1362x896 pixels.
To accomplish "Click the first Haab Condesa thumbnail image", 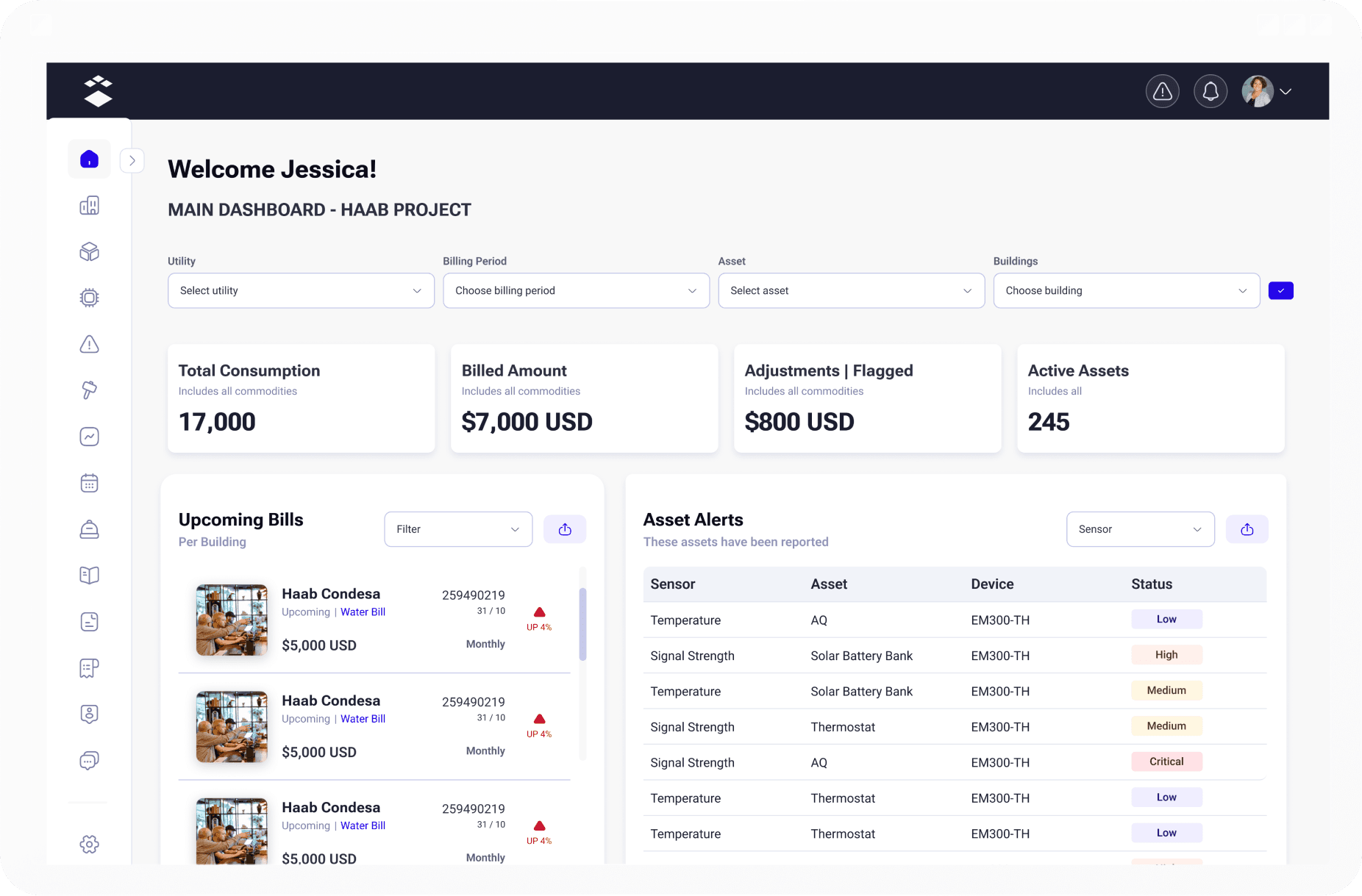I will [232, 620].
